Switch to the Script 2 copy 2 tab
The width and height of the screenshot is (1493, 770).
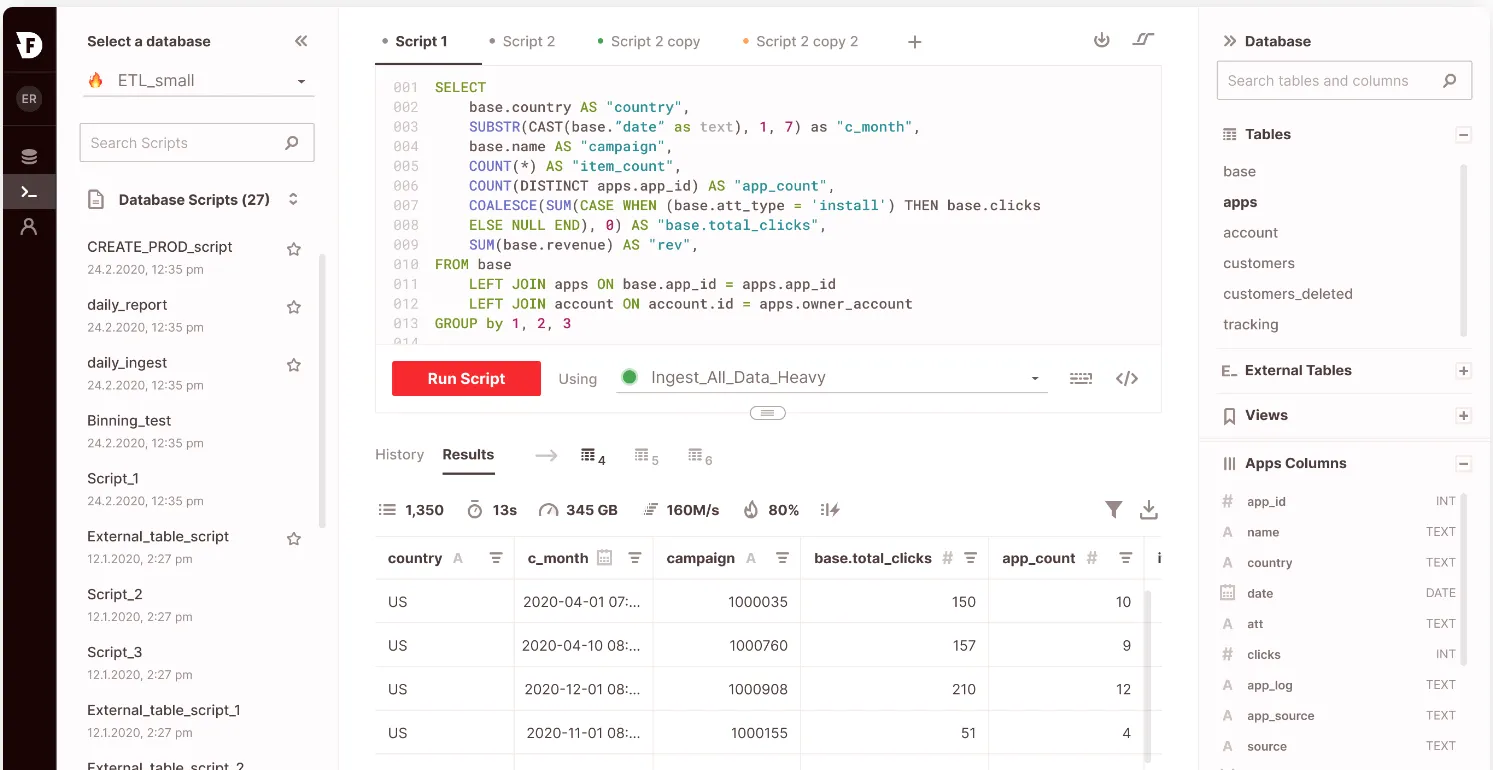coord(807,41)
